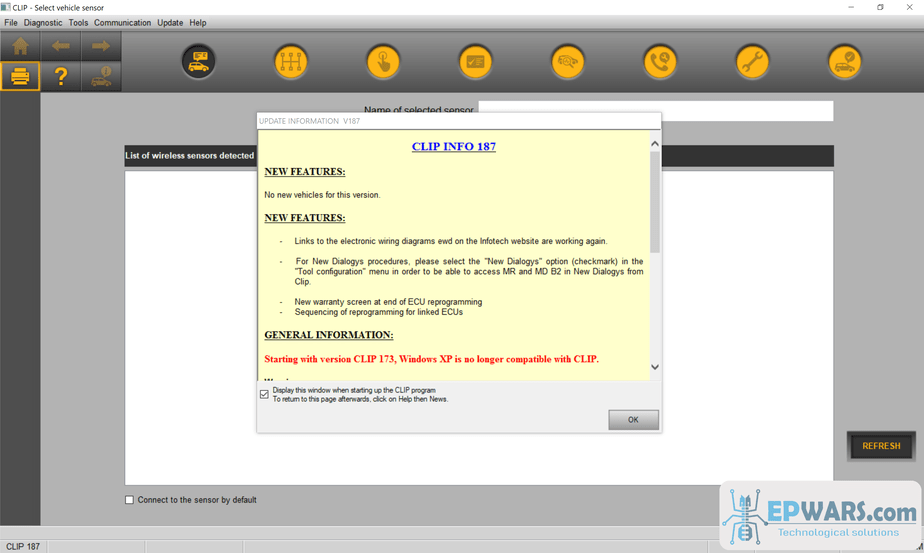
Task: Click the update dialog scroll down arrow
Action: click(655, 367)
